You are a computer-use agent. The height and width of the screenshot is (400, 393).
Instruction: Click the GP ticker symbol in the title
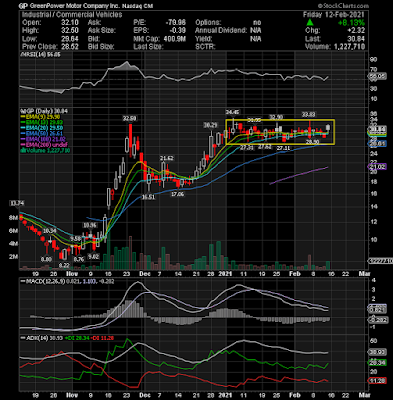[x=23, y=6]
